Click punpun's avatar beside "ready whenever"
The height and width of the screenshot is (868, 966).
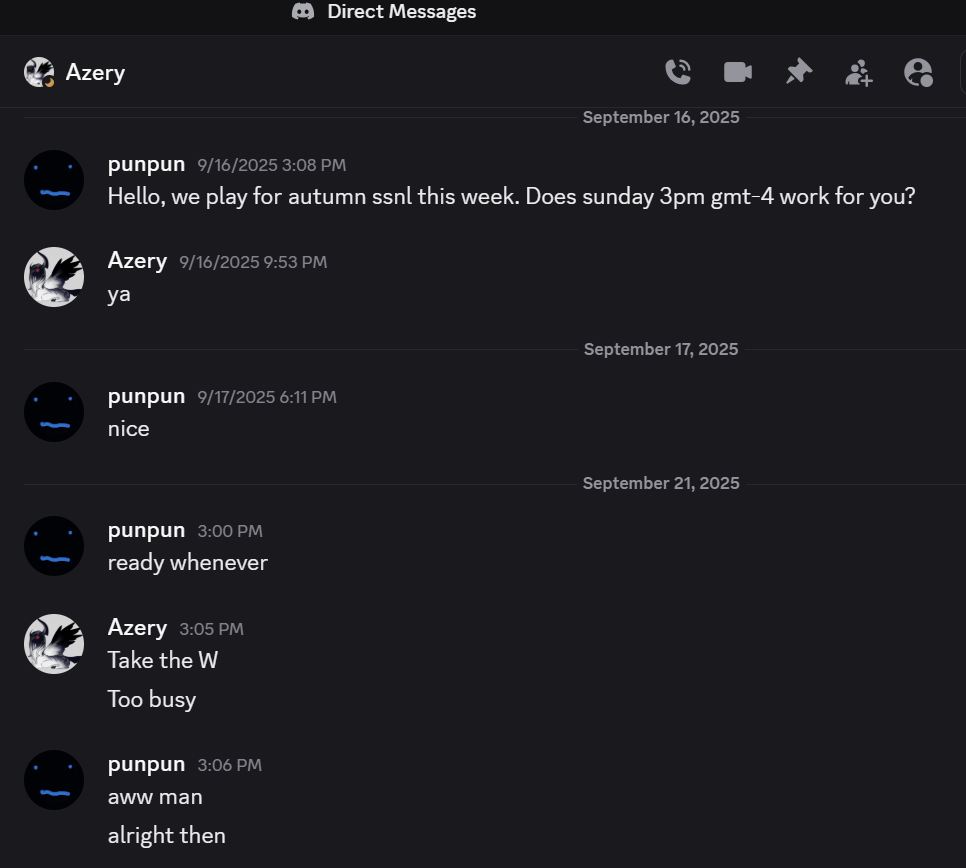[x=54, y=546]
